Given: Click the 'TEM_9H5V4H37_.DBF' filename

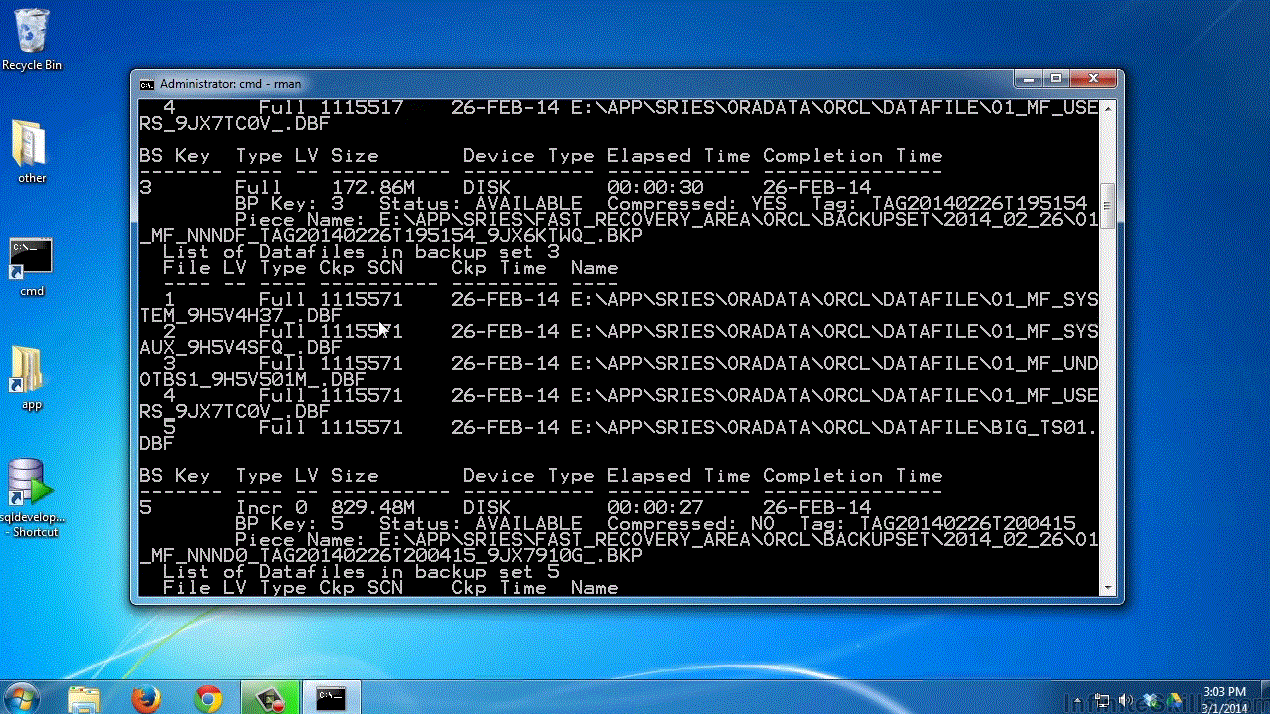Looking at the screenshot, I should [241, 315].
